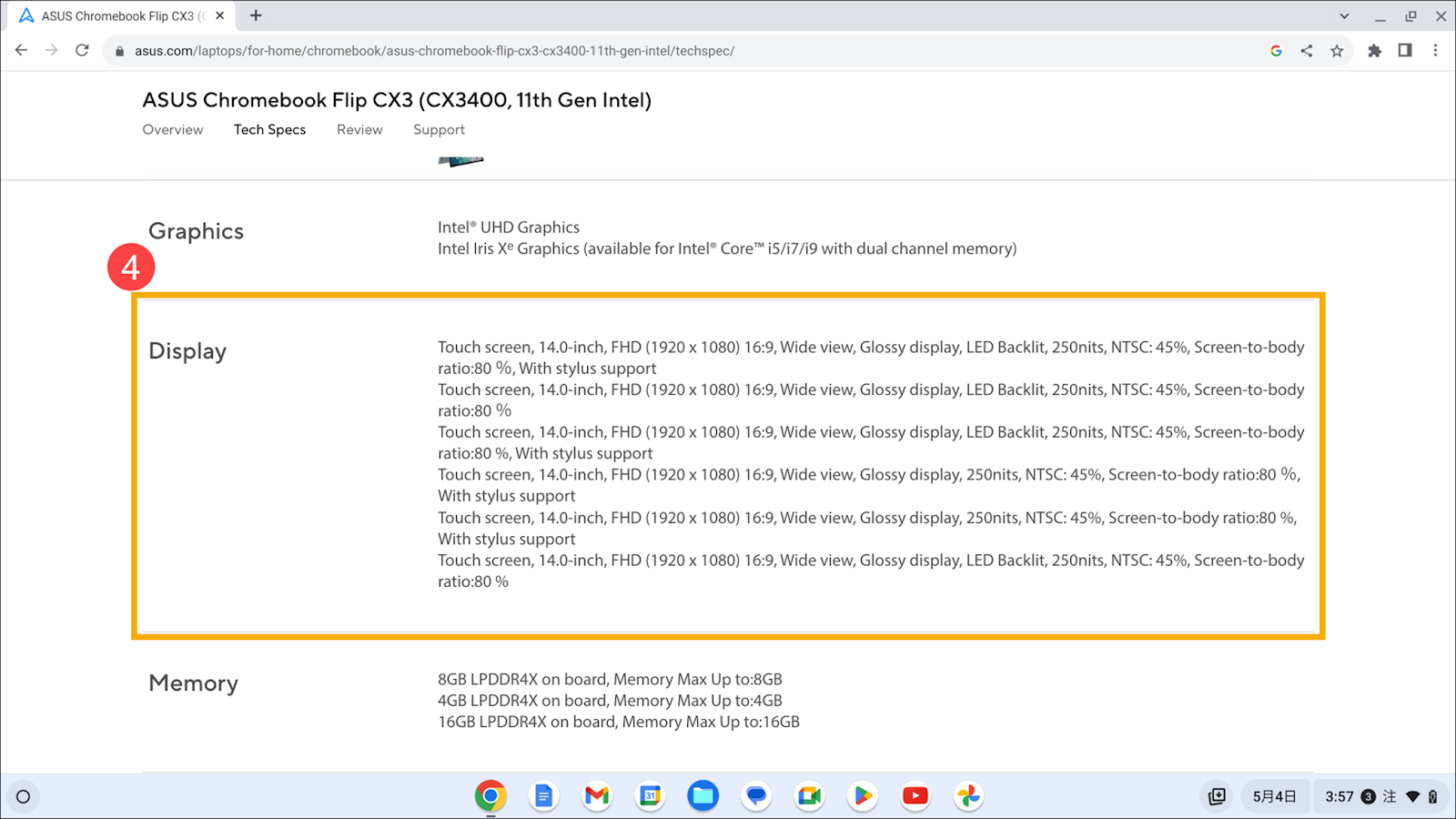Viewport: 1456px width, 819px height.
Task: Open Google icon in the address bar
Action: [x=1276, y=51]
